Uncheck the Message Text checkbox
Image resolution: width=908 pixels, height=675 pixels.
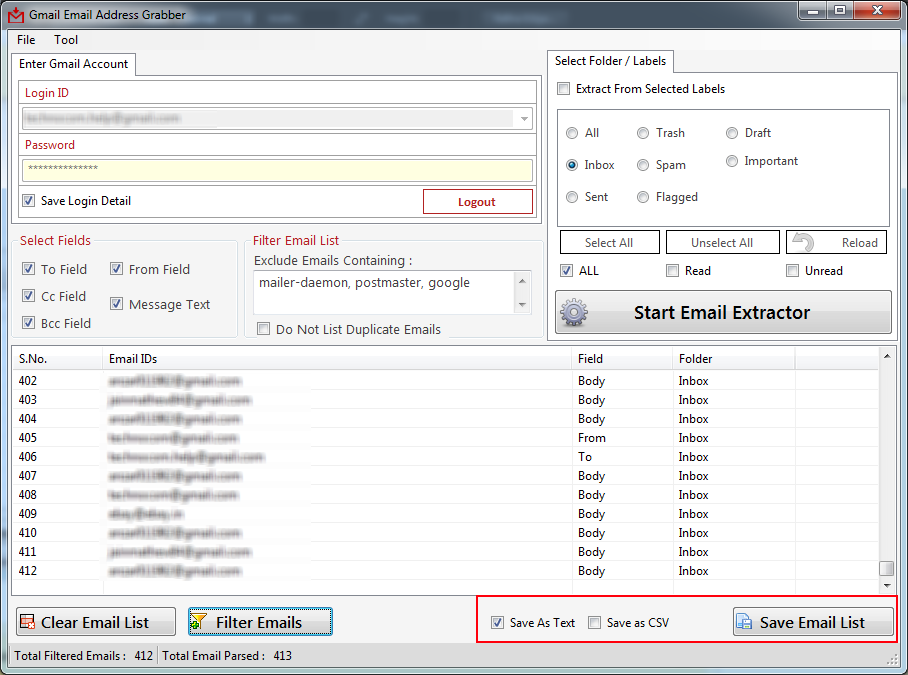116,304
